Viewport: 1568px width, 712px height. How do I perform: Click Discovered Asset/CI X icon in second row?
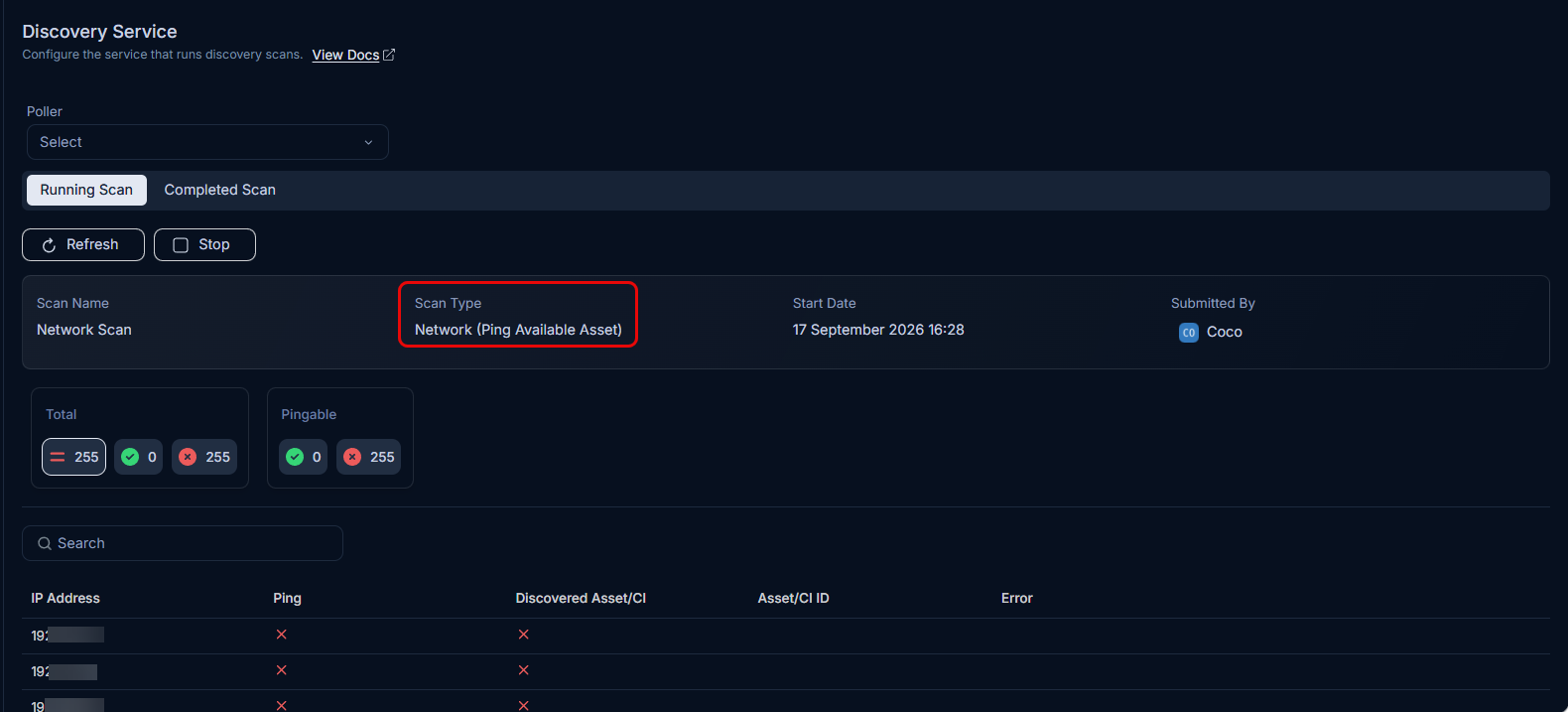[x=524, y=670]
